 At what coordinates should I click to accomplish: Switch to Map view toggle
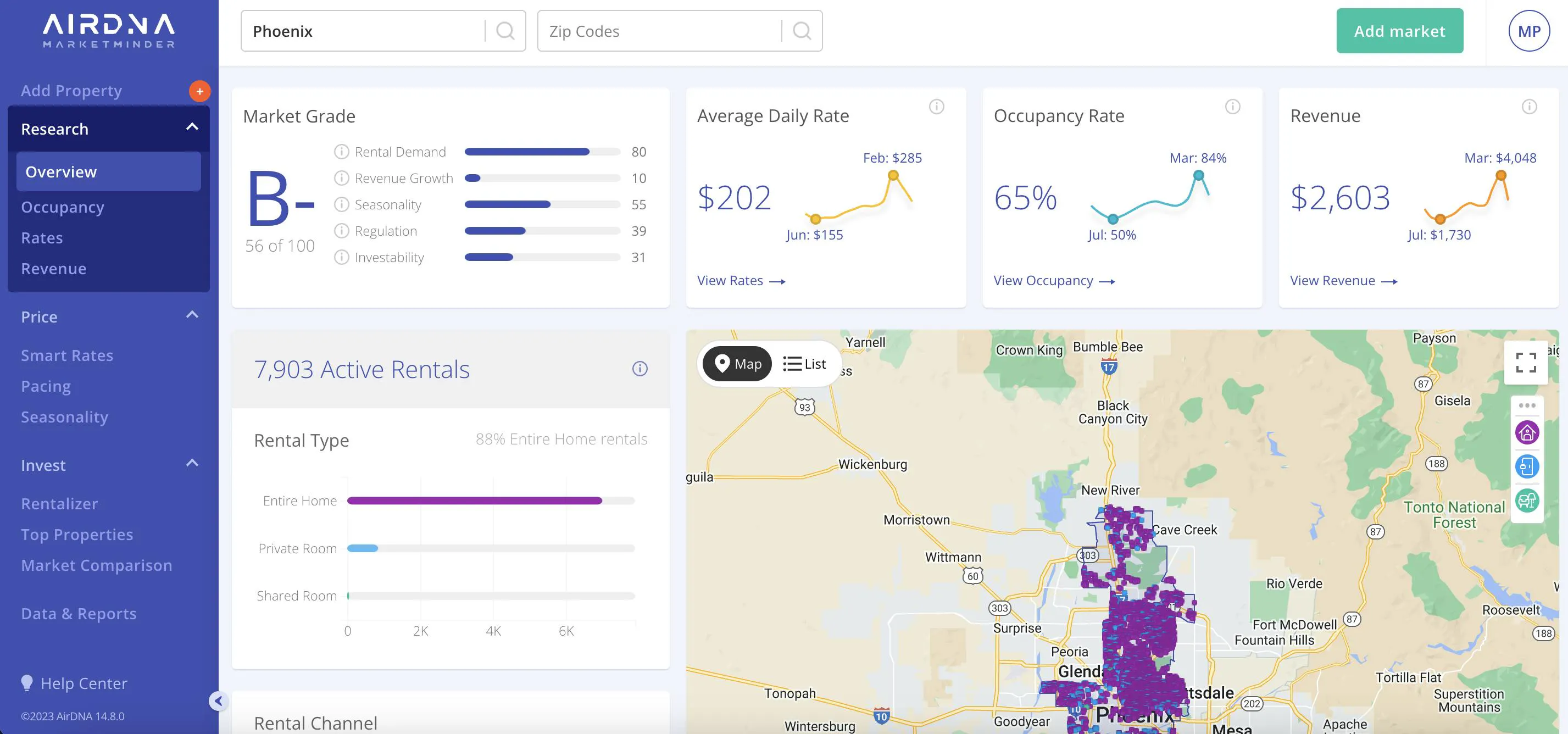(x=737, y=363)
